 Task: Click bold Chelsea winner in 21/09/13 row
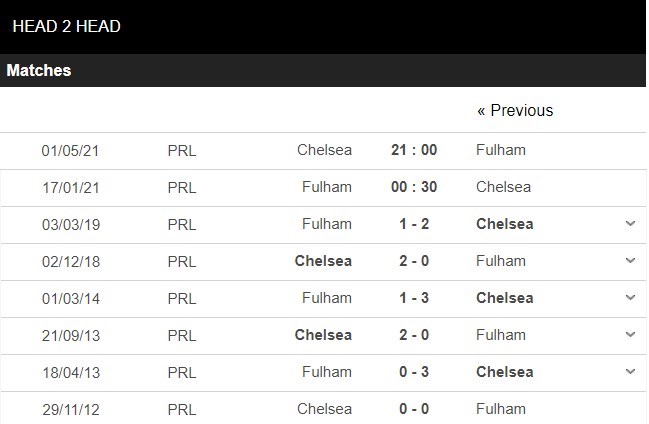[x=323, y=335]
